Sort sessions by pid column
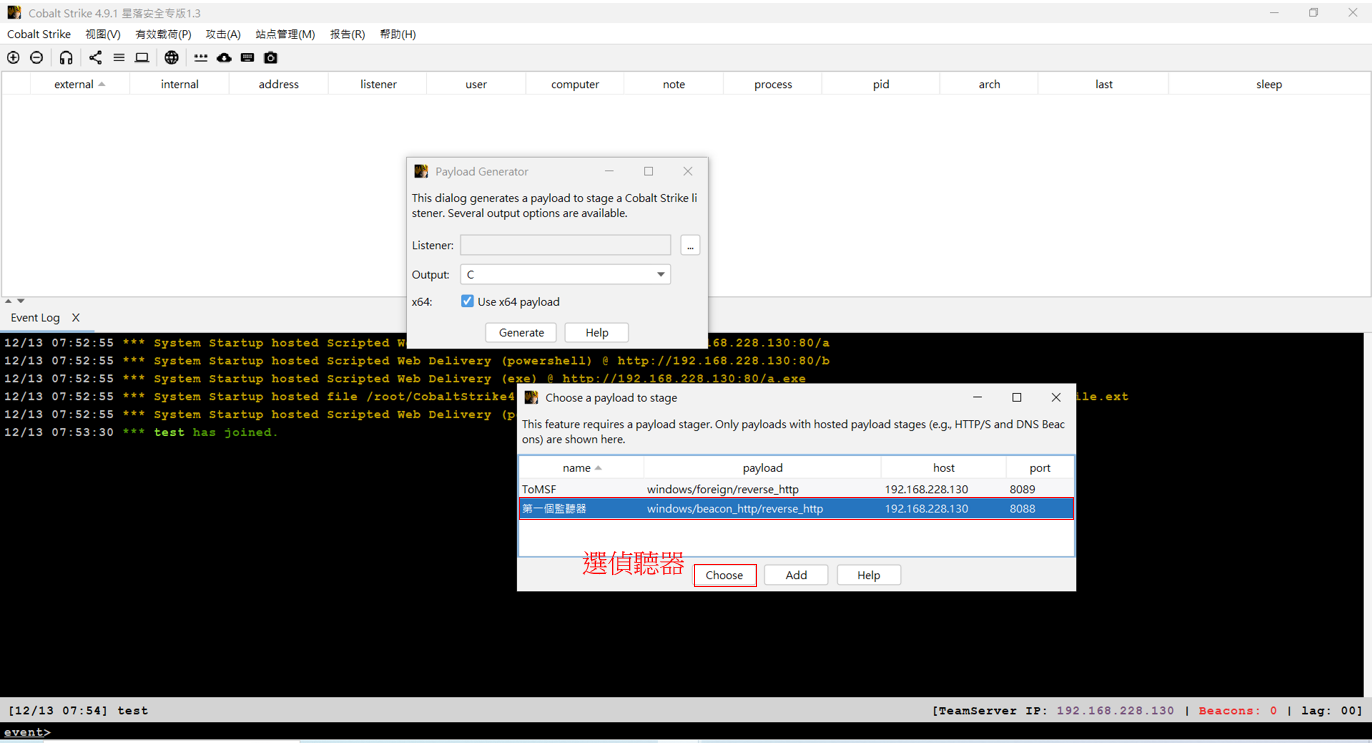This screenshot has width=1372, height=745. pos(881,84)
